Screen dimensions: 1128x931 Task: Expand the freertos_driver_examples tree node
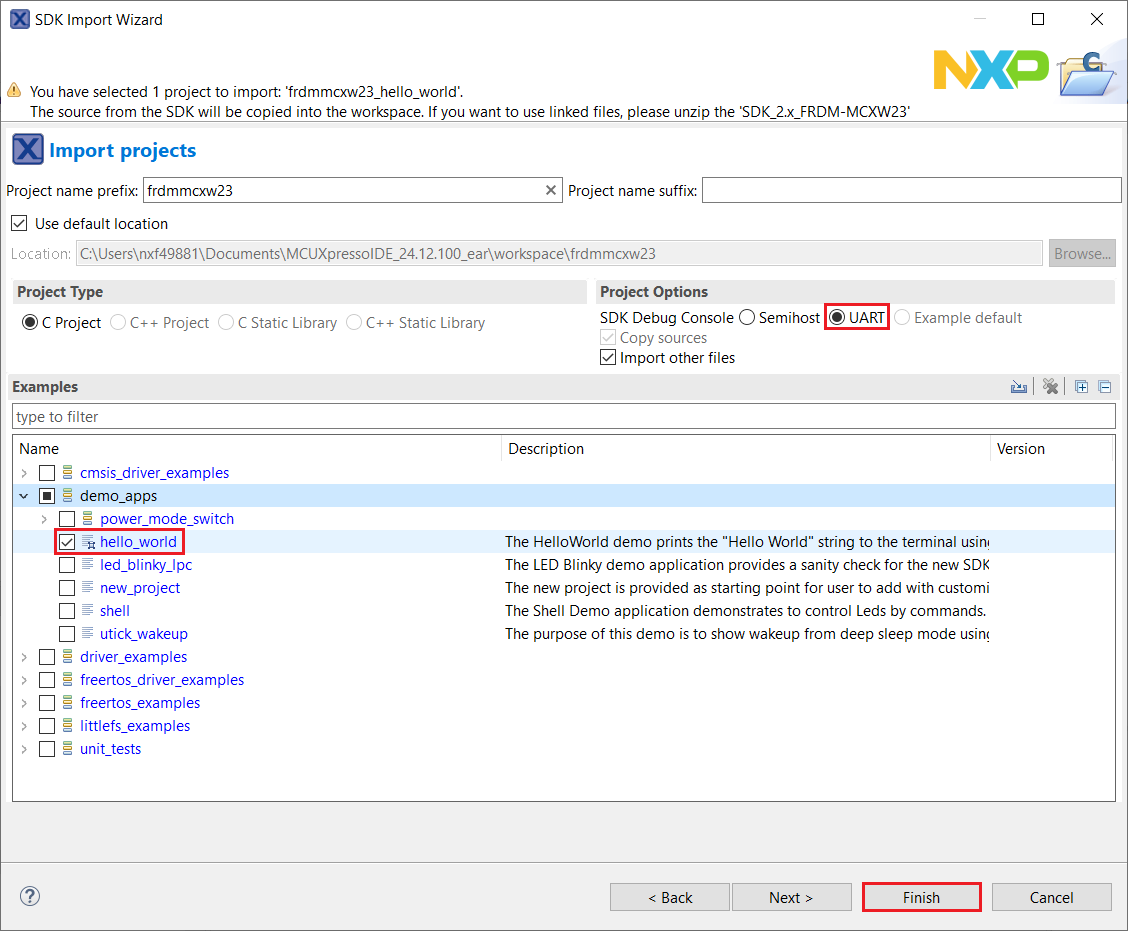click(24, 680)
